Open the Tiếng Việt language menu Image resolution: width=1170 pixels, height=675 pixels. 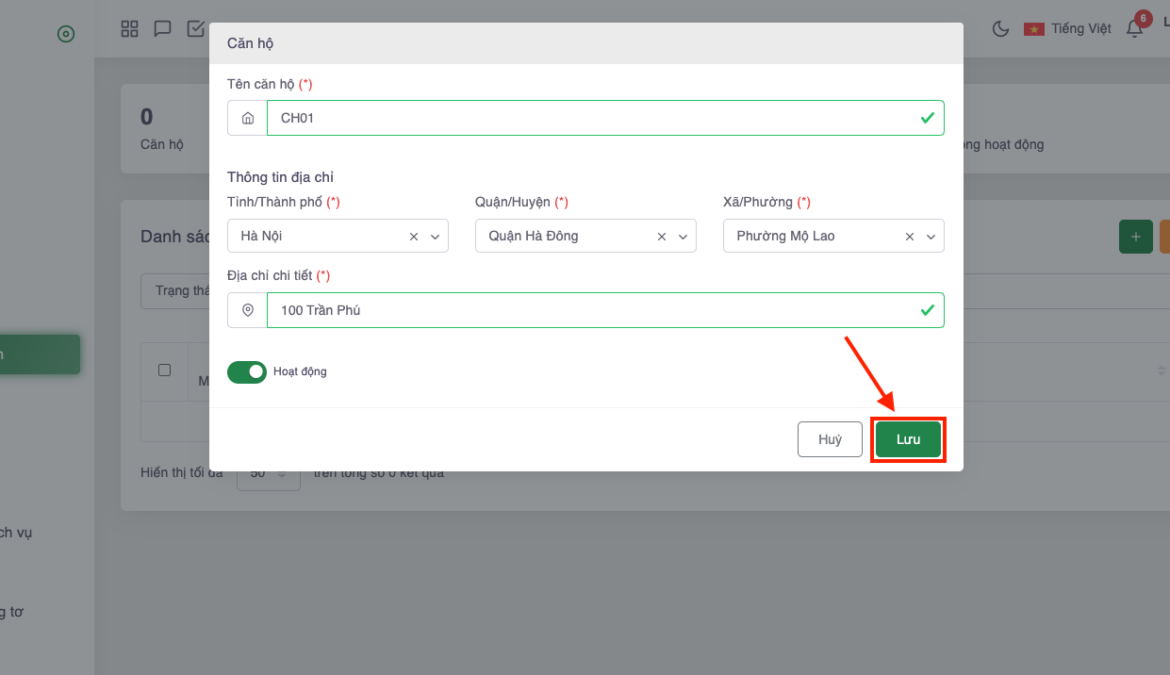tap(1068, 29)
